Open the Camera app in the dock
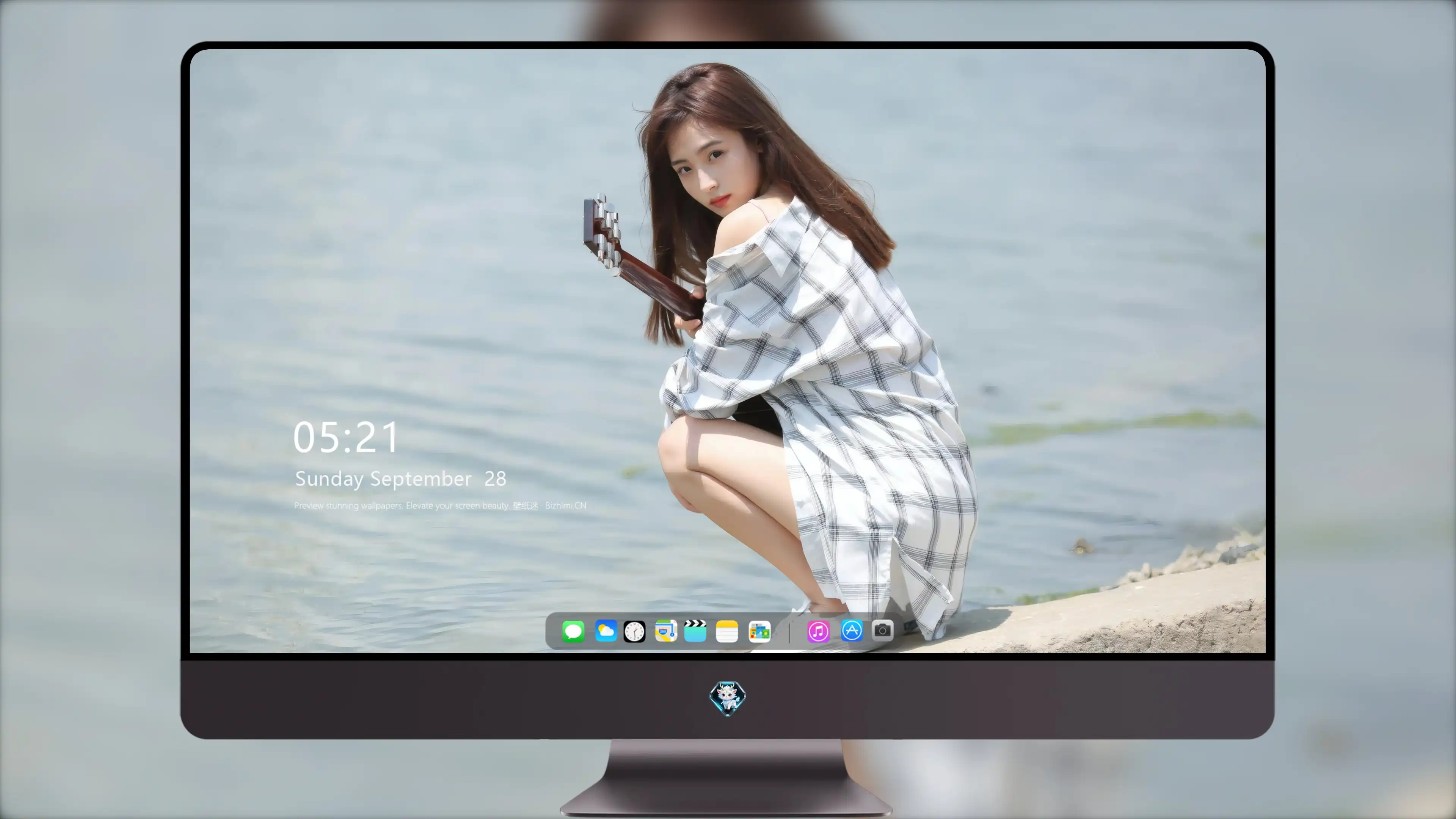This screenshot has height=819, width=1456. tap(882, 630)
